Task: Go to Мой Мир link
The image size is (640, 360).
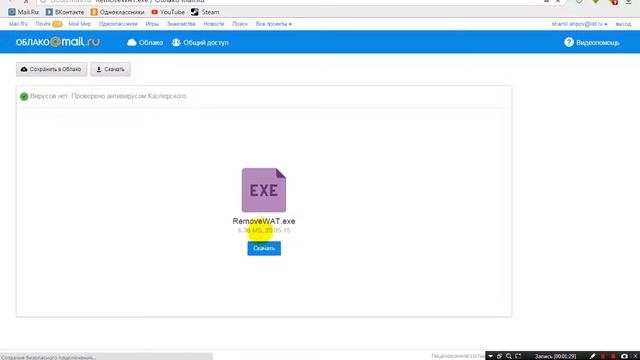Action: pos(80,24)
